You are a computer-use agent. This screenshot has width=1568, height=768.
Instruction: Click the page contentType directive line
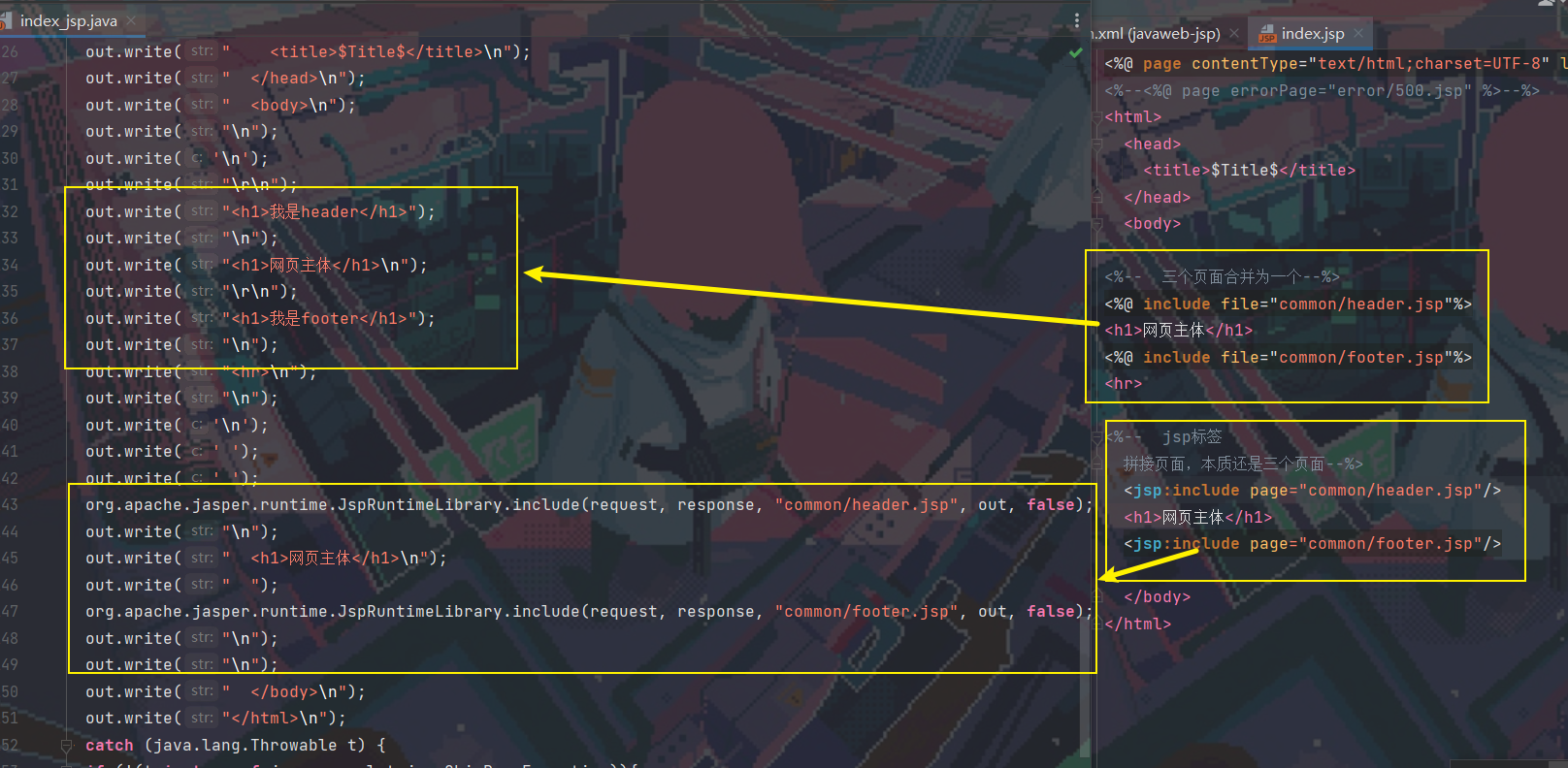click(1334, 64)
